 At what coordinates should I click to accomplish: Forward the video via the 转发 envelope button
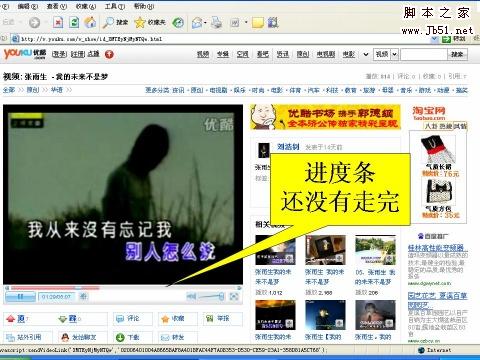pyautogui.click(x=178, y=337)
